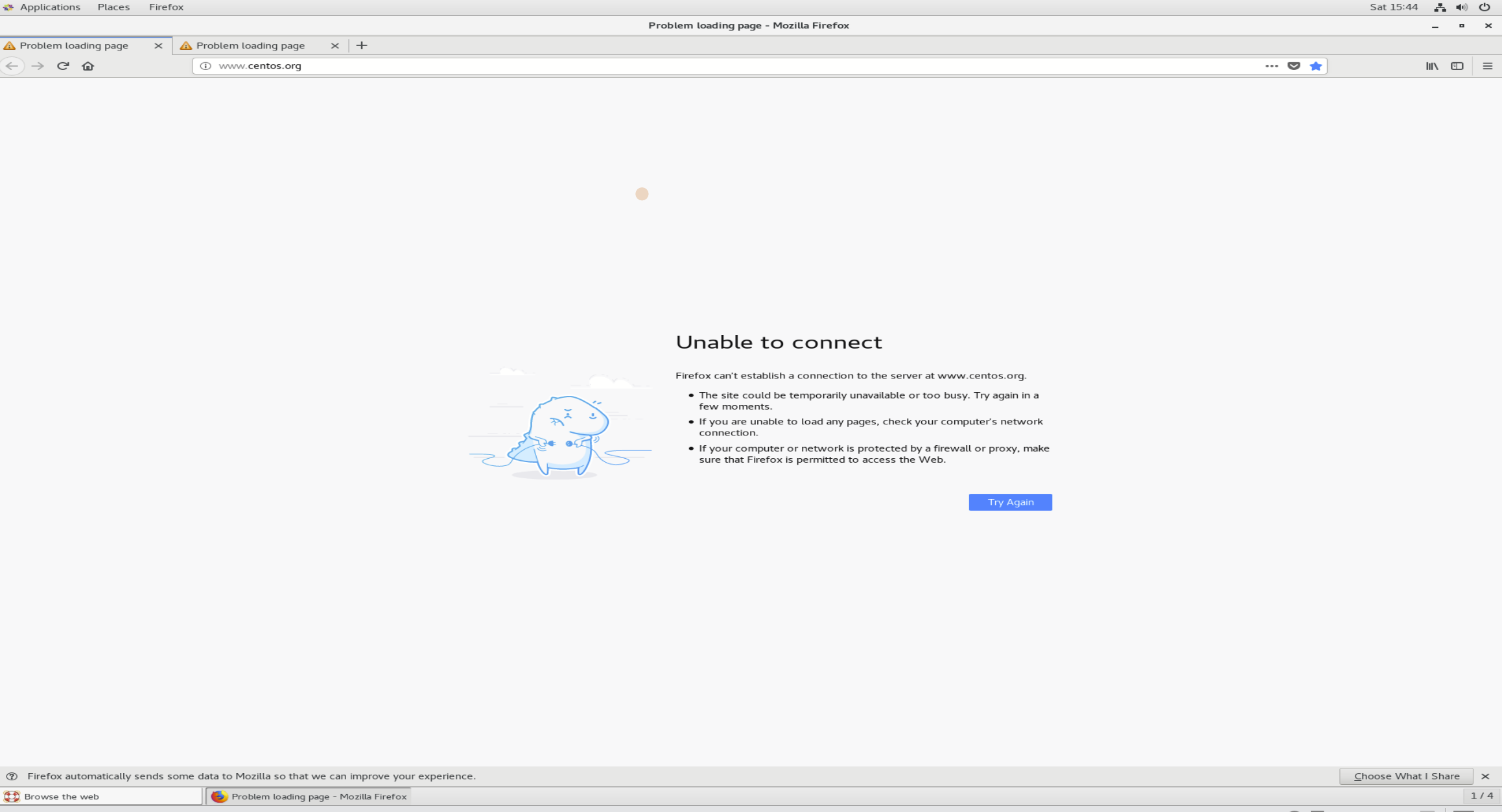Image resolution: width=1502 pixels, height=812 pixels.
Task: Switch to the second Problem loading page tab
Action: click(251, 45)
